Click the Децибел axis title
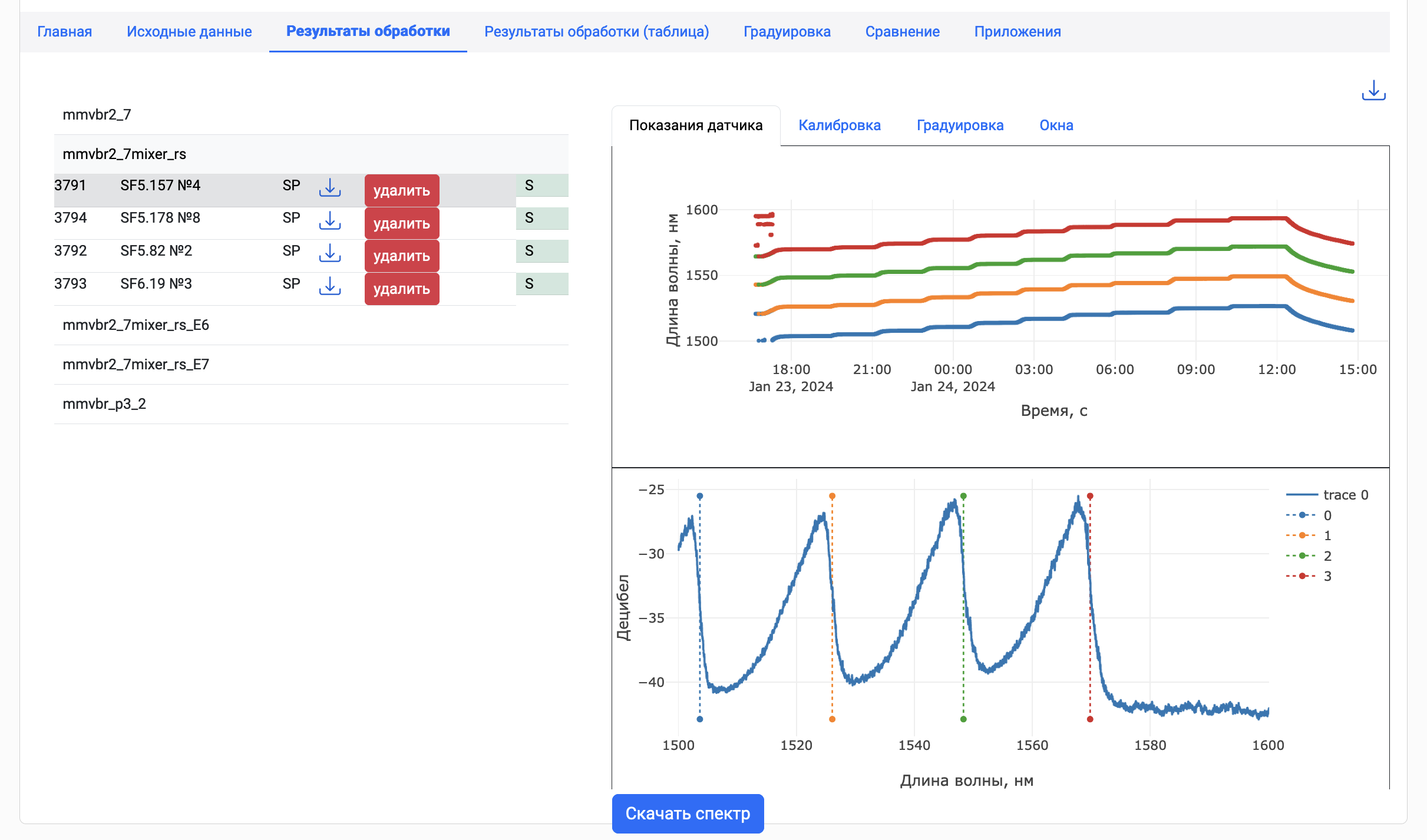 click(623, 607)
